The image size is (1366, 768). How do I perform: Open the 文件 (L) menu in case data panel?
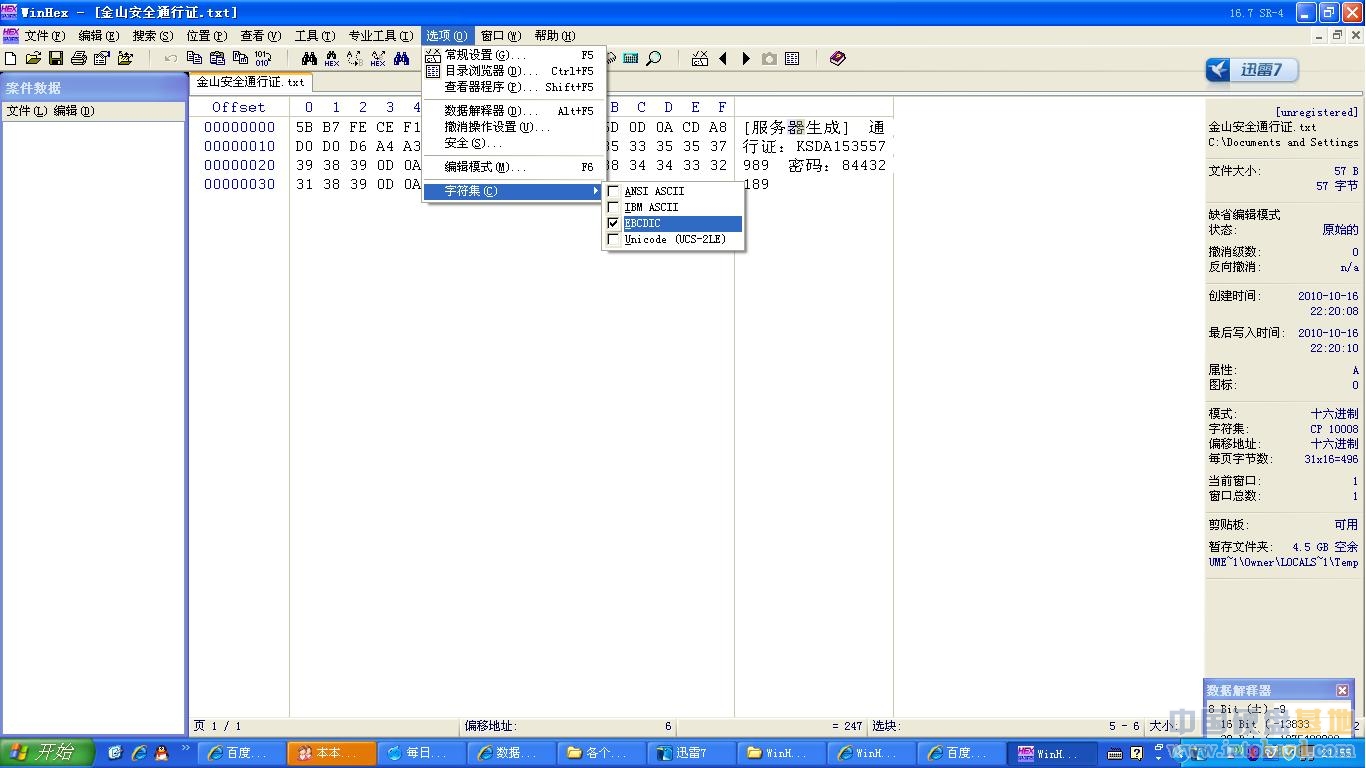(26, 111)
